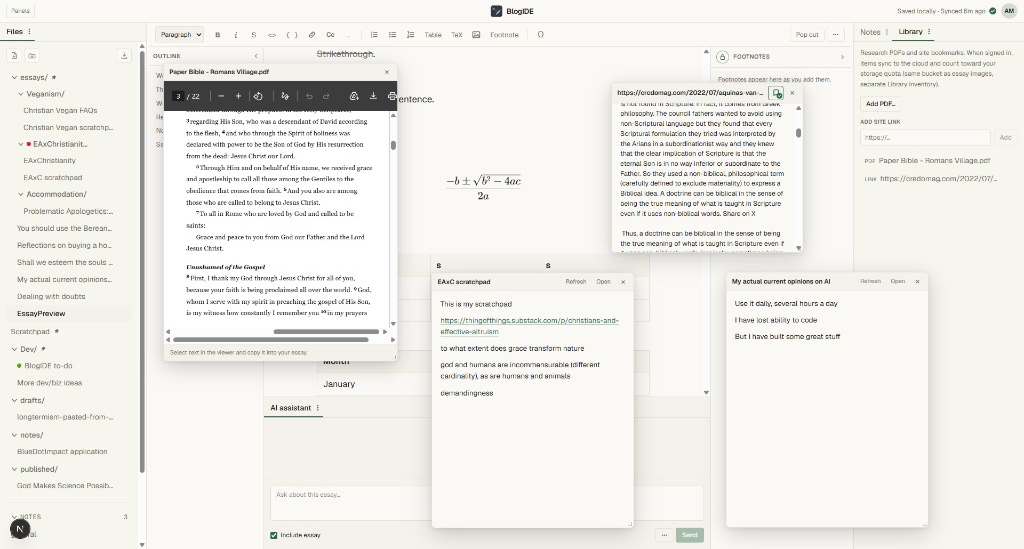
Task: Collapse the Accommodation/ folder
Action: click(x=20, y=194)
